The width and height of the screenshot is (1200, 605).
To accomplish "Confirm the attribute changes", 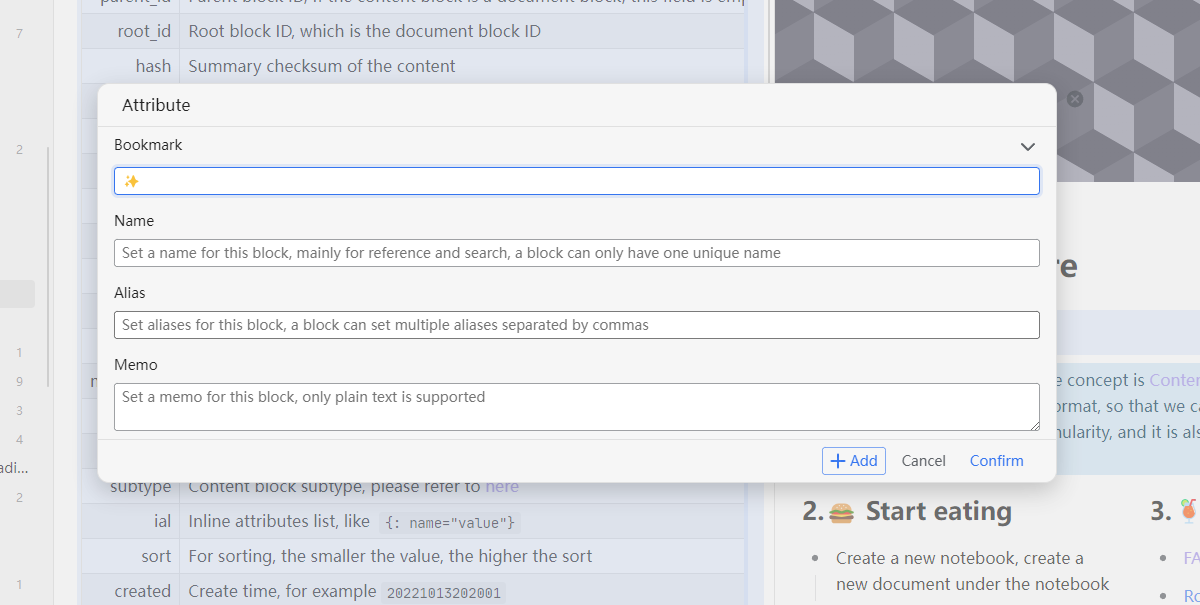I will pyautogui.click(x=996, y=461).
